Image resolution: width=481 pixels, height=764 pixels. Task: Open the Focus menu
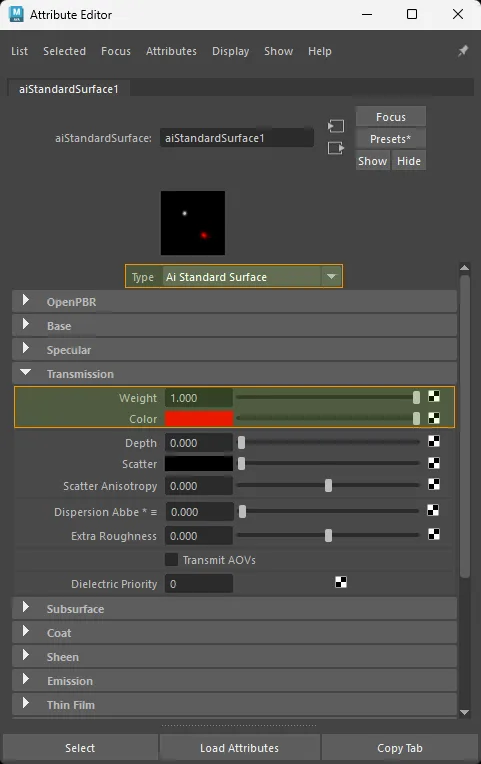(x=116, y=51)
